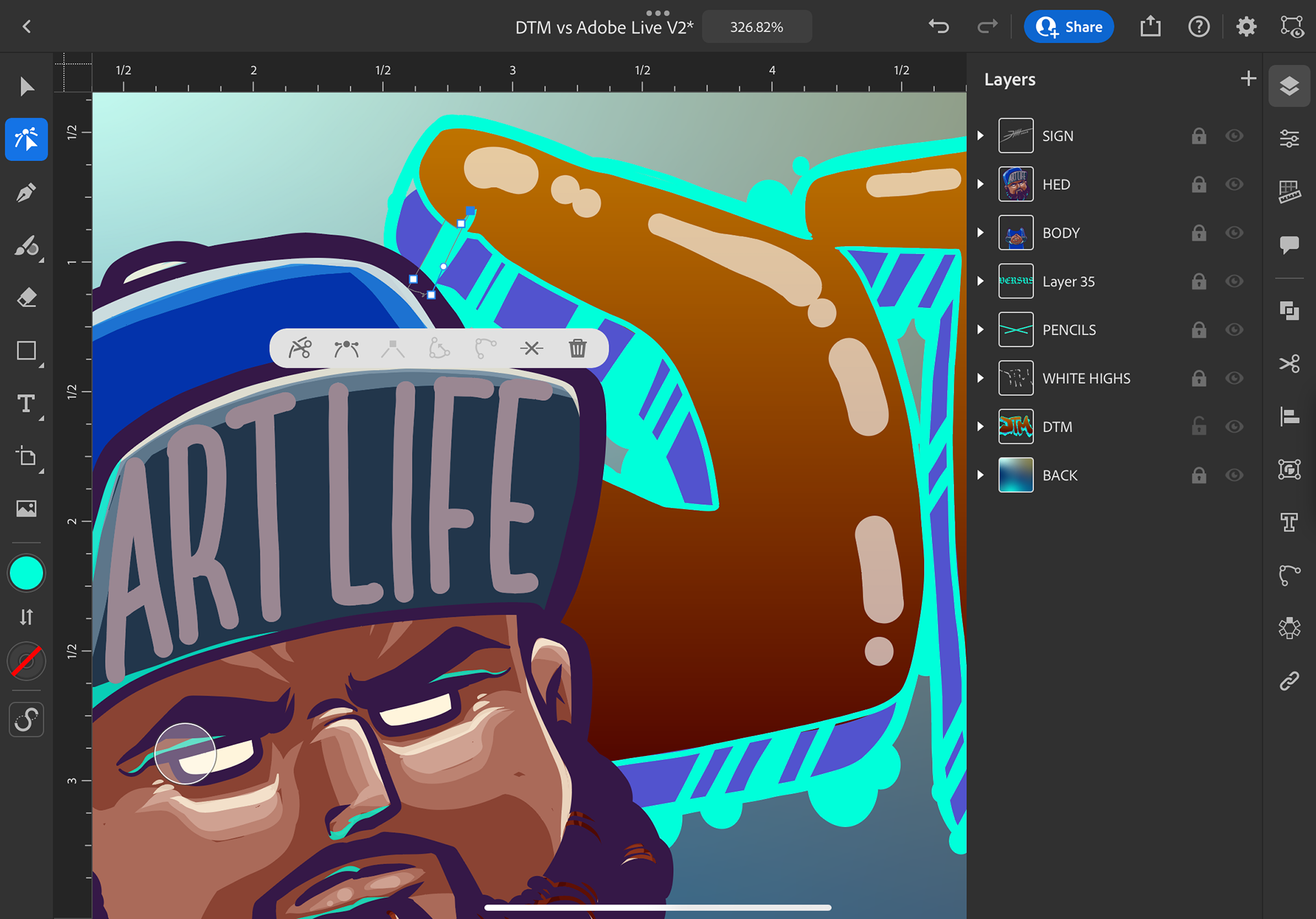Open the Precision ruler grid panel
Screen dimensions: 1316x919
click(1289, 192)
